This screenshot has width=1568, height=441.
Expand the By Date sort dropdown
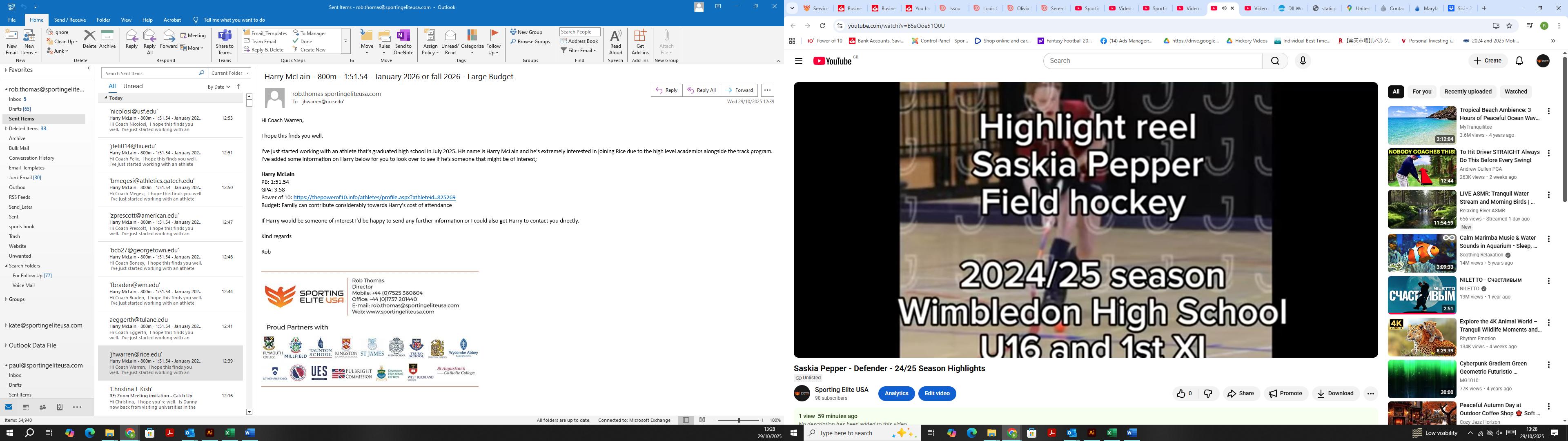tap(218, 87)
